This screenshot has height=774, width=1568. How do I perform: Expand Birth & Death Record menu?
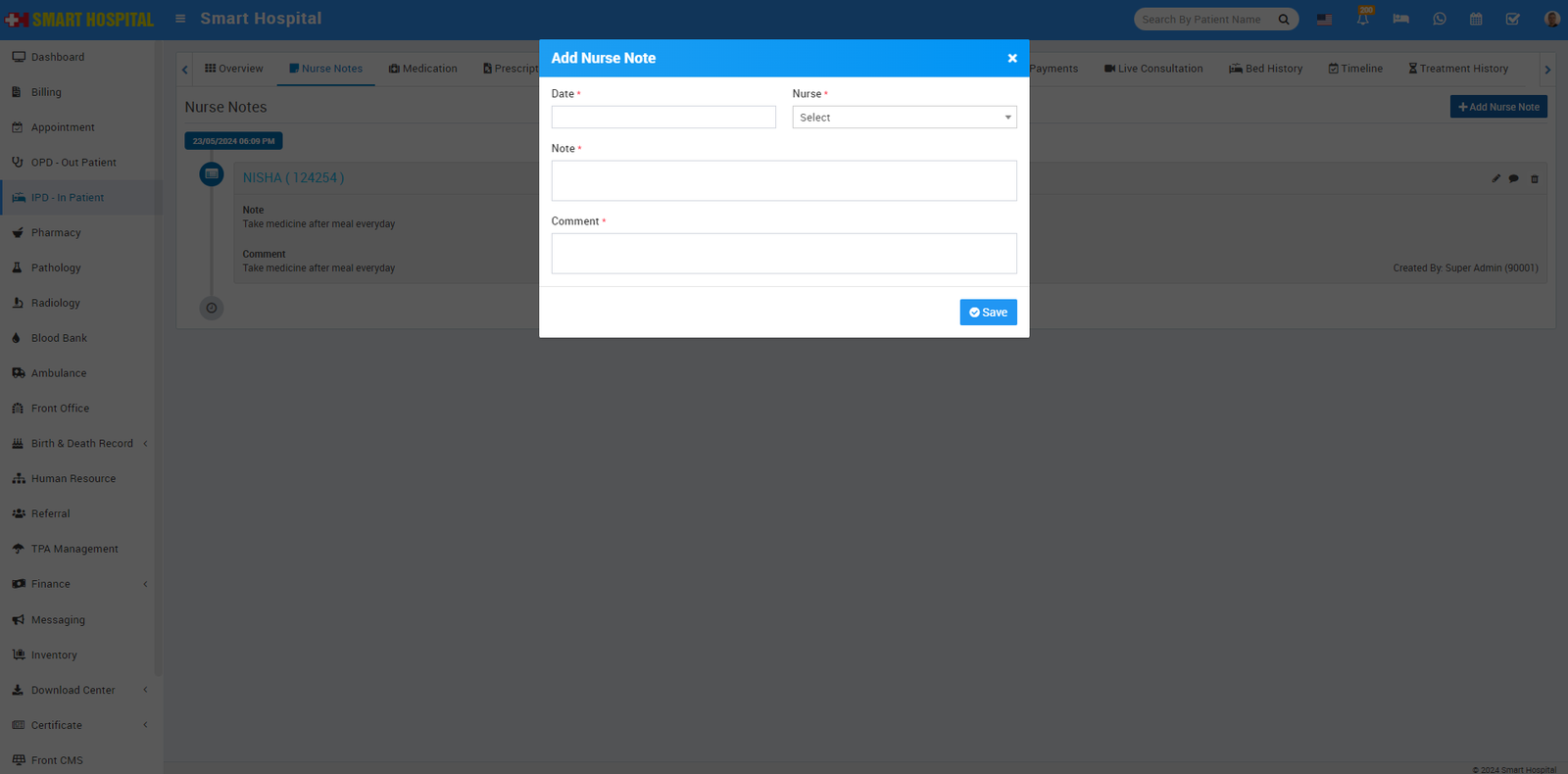(82, 444)
